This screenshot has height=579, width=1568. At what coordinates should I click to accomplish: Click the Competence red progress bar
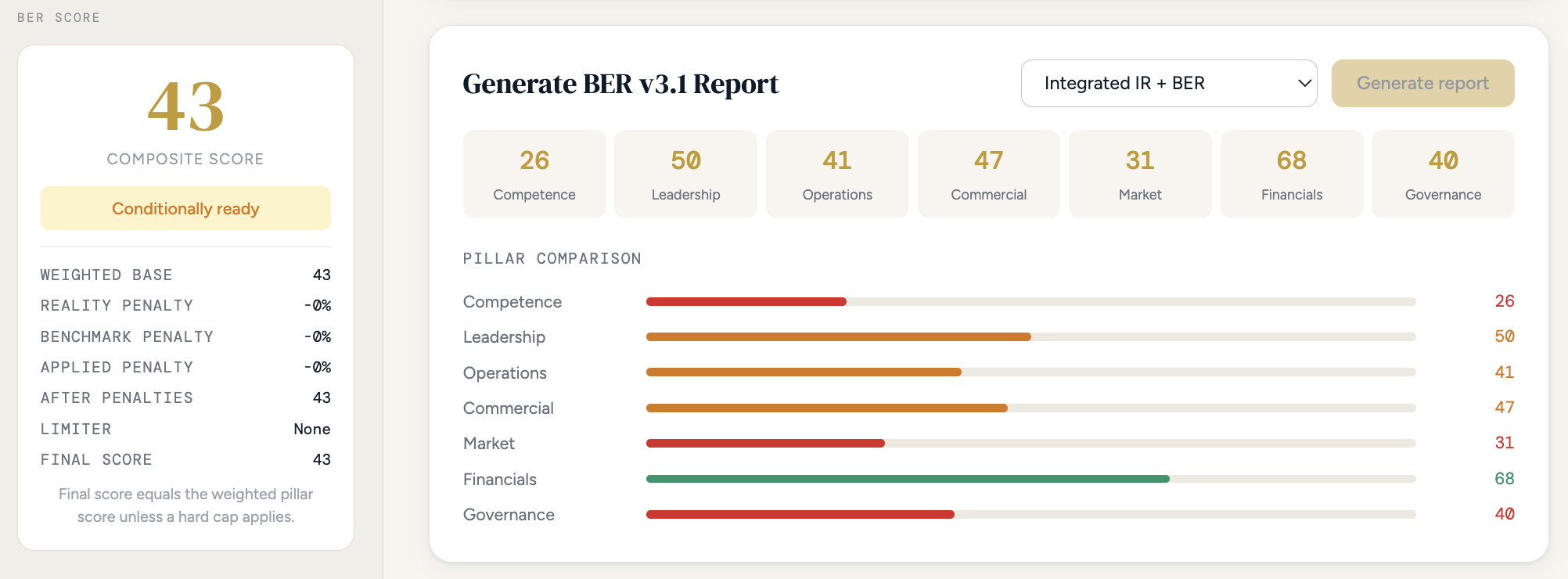click(x=746, y=301)
